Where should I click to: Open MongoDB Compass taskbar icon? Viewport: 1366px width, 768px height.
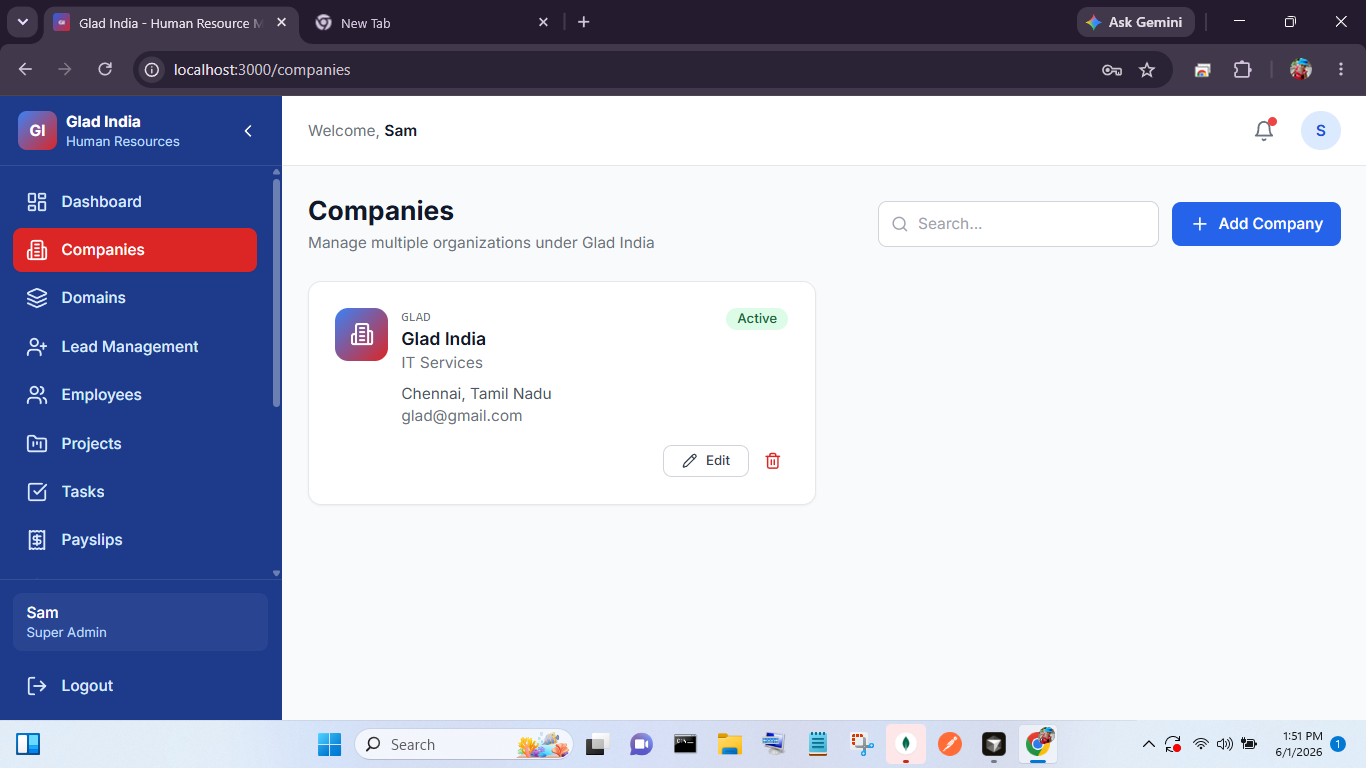[906, 745]
